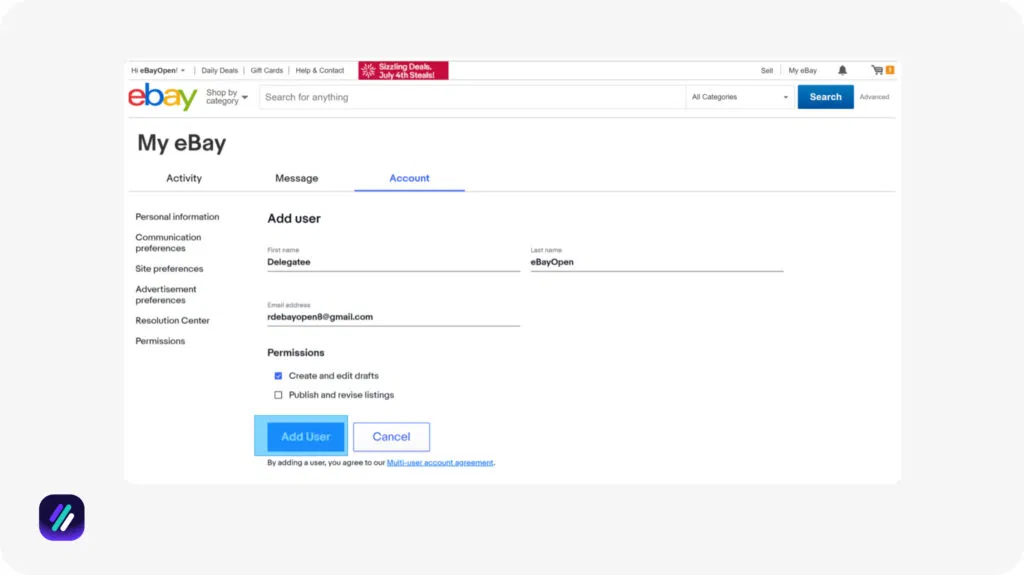Viewport: 1024px width, 575px height.
Task: Click the eBay logo
Action: (163, 97)
